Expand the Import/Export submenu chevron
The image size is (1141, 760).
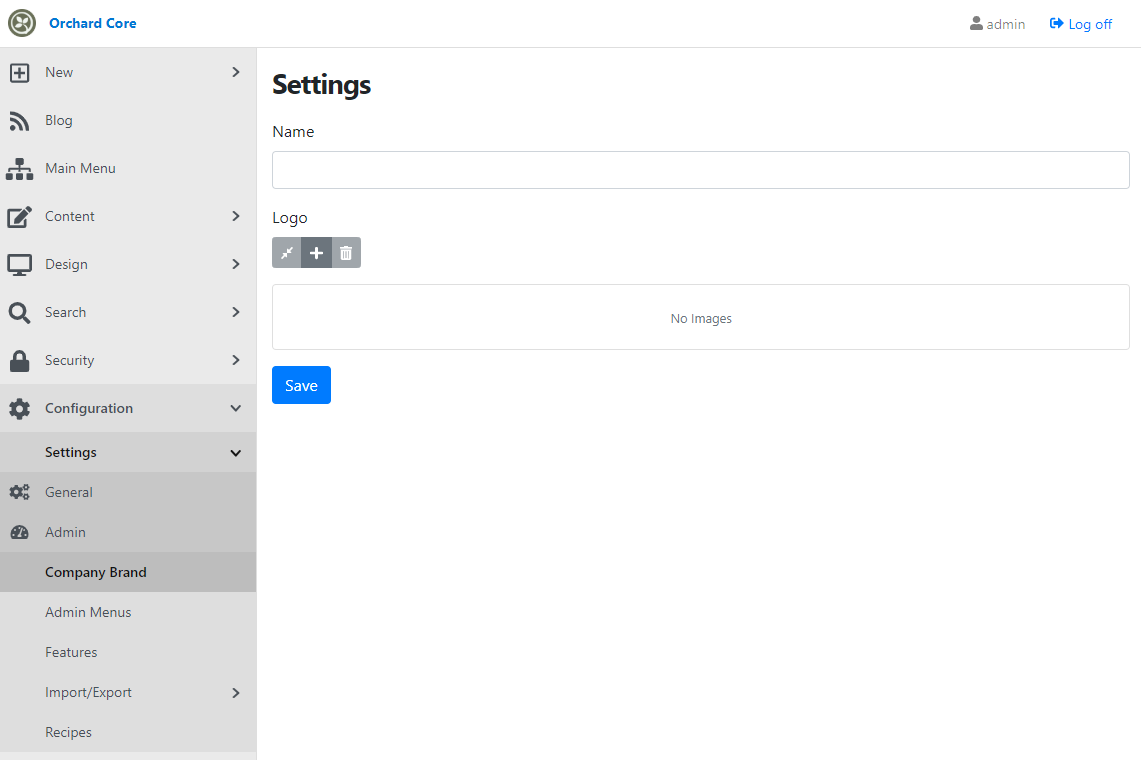point(236,693)
